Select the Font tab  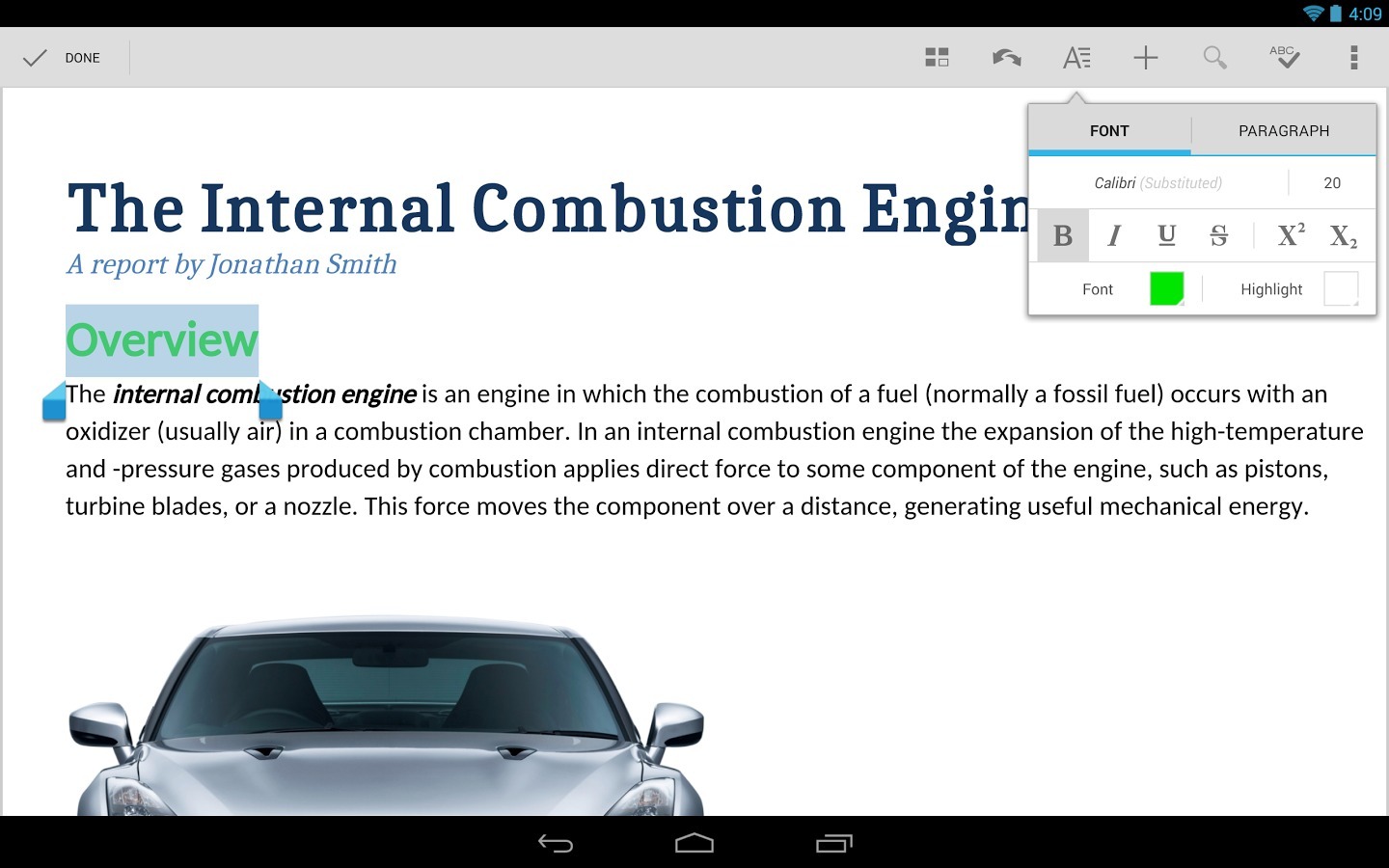tap(1109, 130)
